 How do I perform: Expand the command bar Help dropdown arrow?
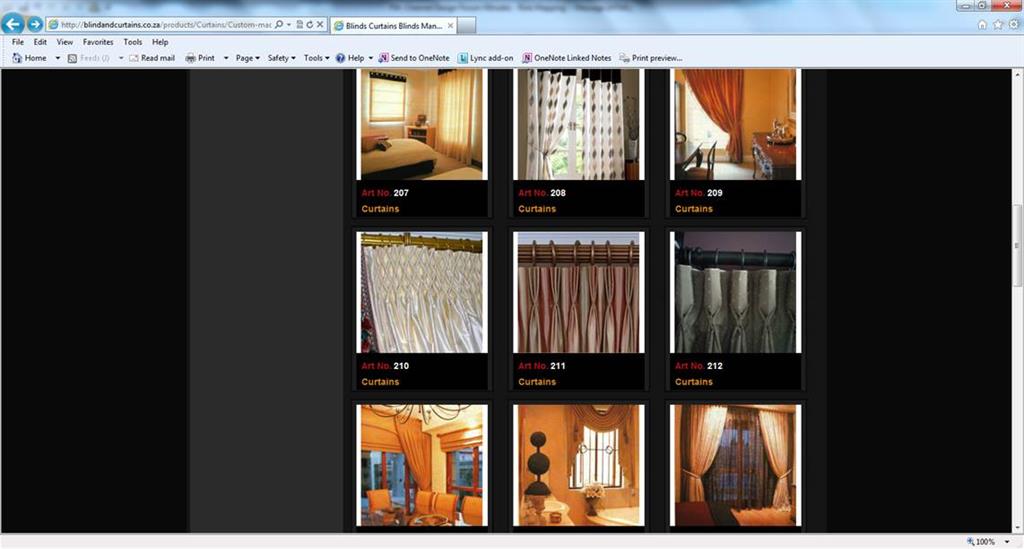coord(371,58)
